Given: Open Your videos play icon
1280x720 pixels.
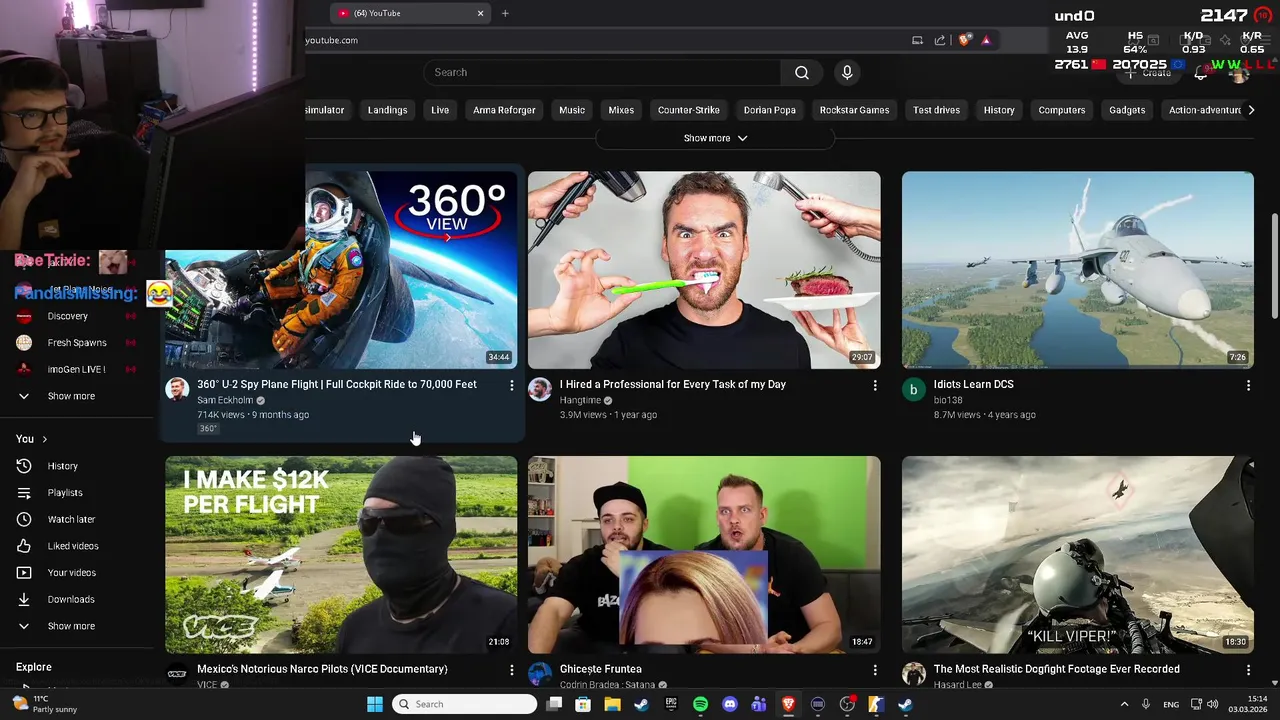Looking at the screenshot, I should 24,573.
